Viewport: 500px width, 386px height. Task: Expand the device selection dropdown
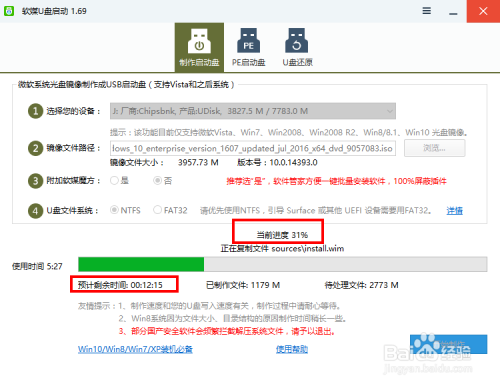click(x=253, y=111)
